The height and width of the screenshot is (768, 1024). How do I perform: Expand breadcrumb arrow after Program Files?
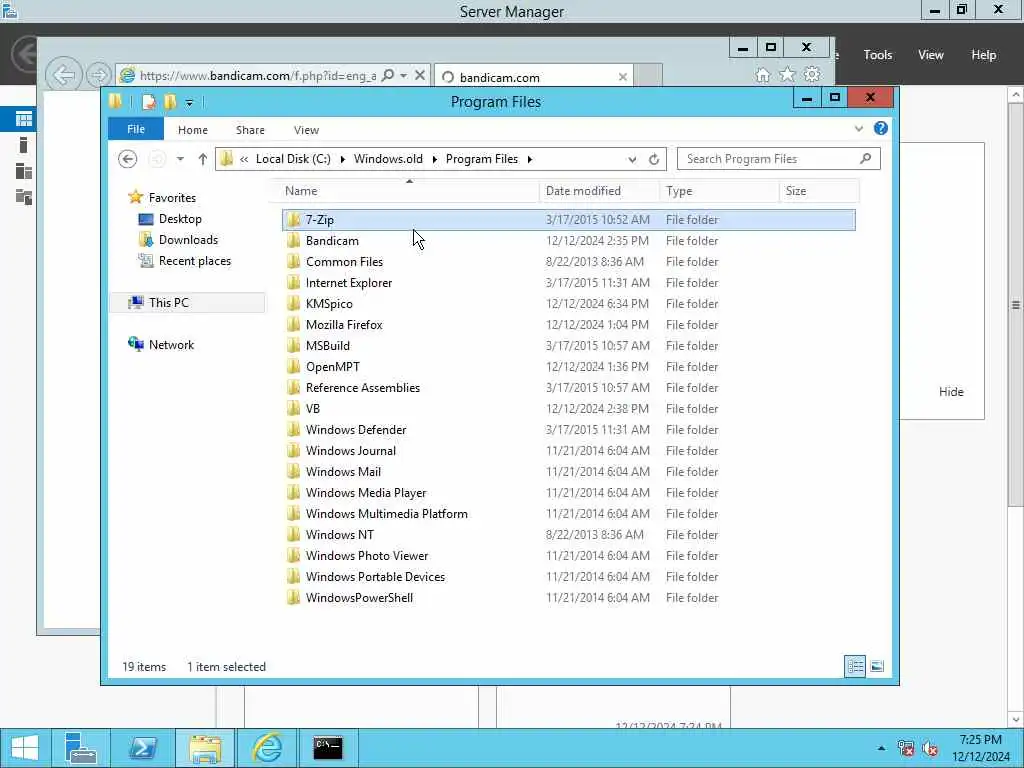tap(530, 159)
